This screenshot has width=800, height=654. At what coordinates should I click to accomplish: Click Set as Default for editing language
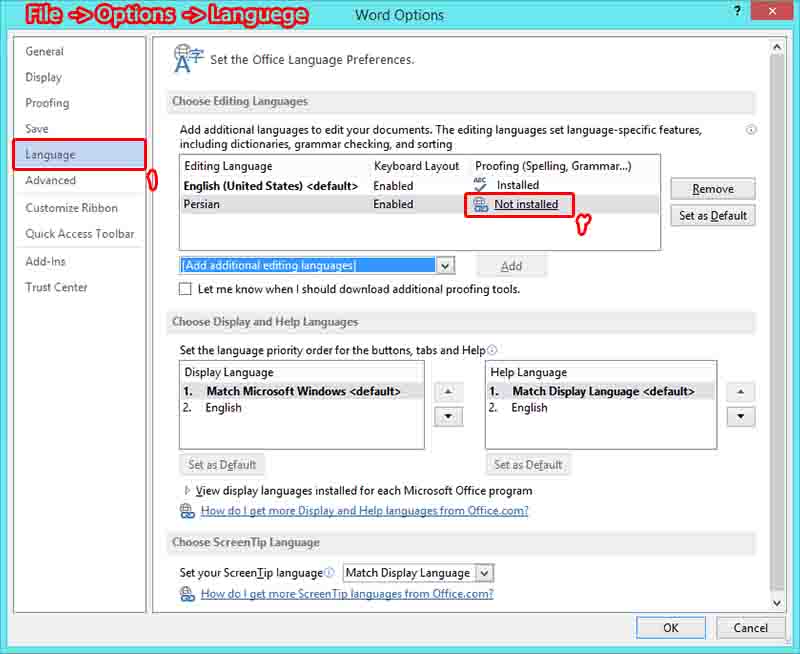tap(713, 216)
